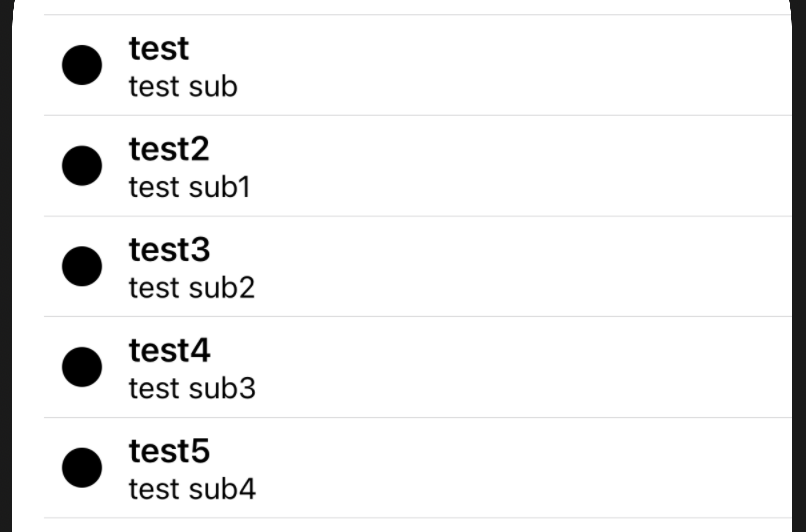
Task: Click the bold title test
Action: click(x=159, y=49)
